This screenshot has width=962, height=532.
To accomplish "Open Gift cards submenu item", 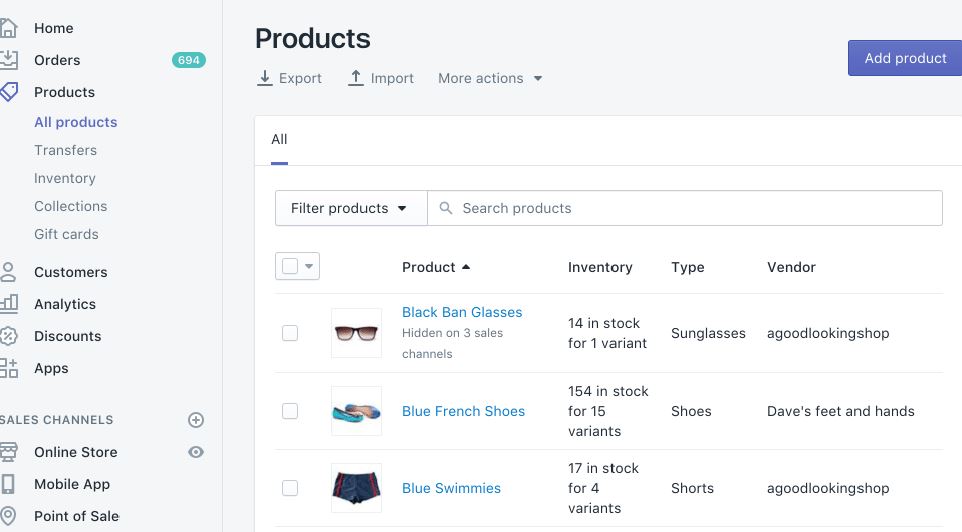I will [66, 234].
